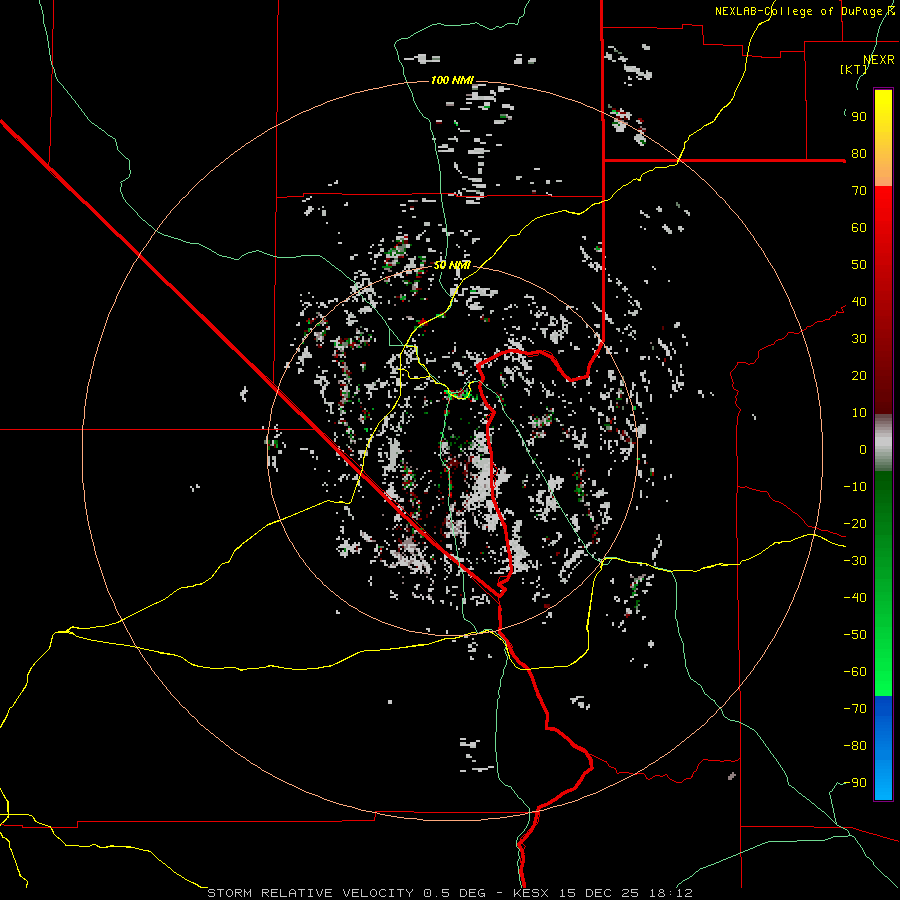Screen dimensions: 900x900
Task: Click the 30 value on velocity scale
Action: pos(859,339)
